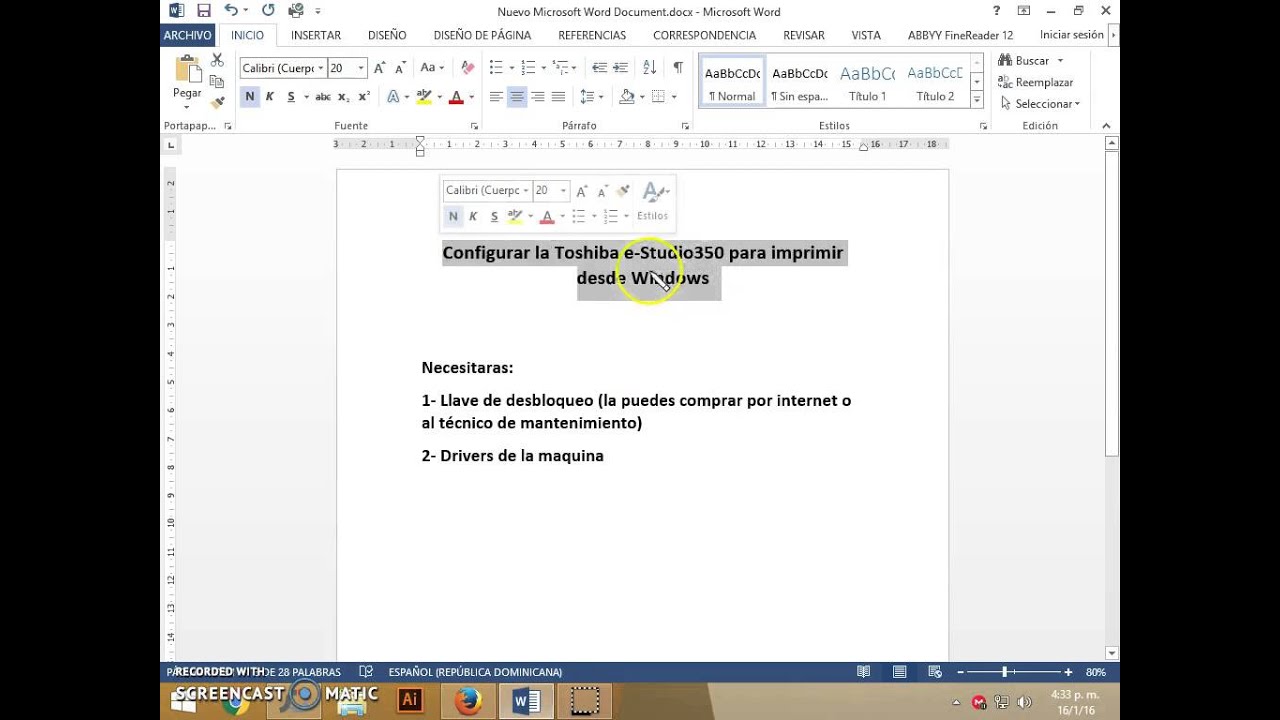Select the Format Painter brush in ribbon
Screen dimensions: 1280x720
tap(217, 102)
